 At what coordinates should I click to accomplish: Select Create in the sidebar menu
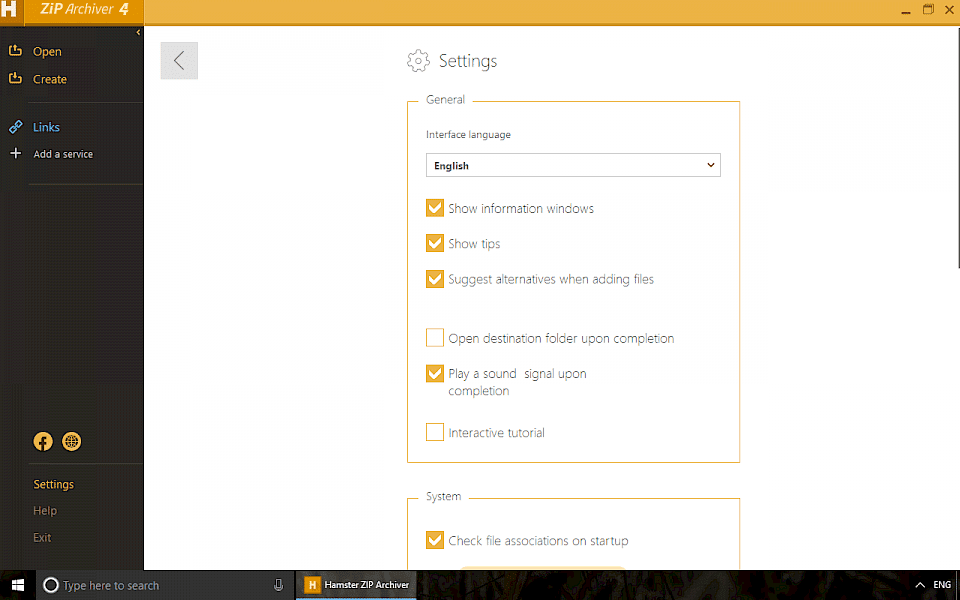pyautogui.click(x=50, y=79)
